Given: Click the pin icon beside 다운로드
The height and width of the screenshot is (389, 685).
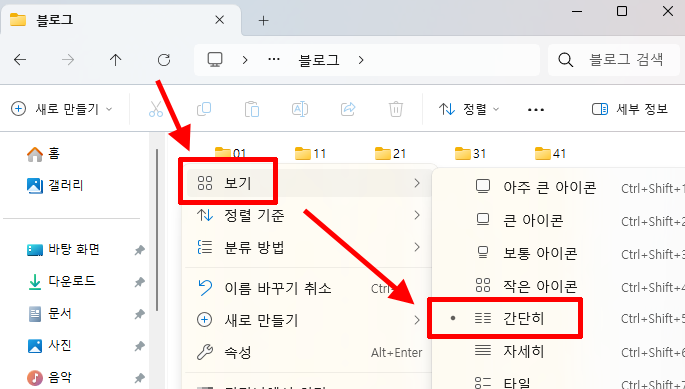Looking at the screenshot, I should point(139,282).
